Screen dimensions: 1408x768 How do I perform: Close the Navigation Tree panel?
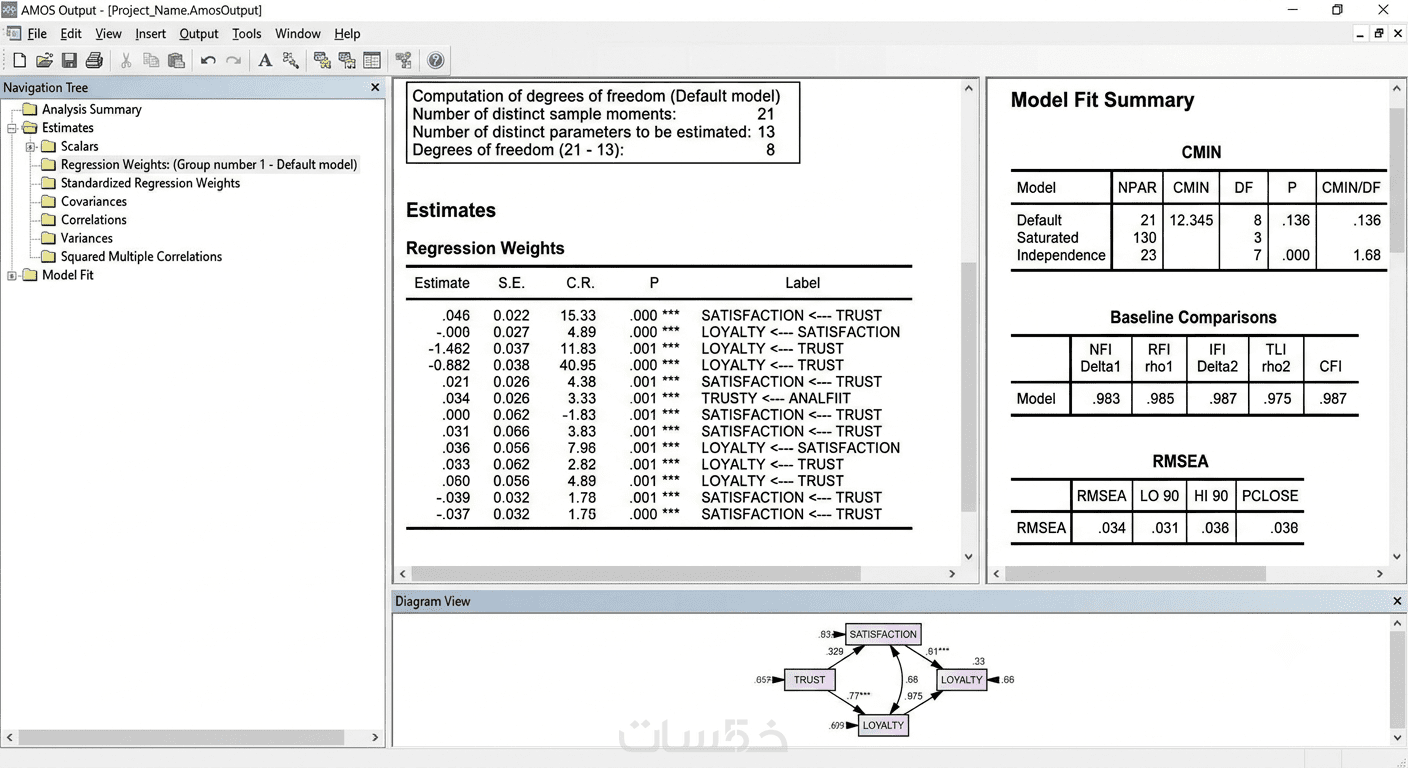tap(376, 88)
